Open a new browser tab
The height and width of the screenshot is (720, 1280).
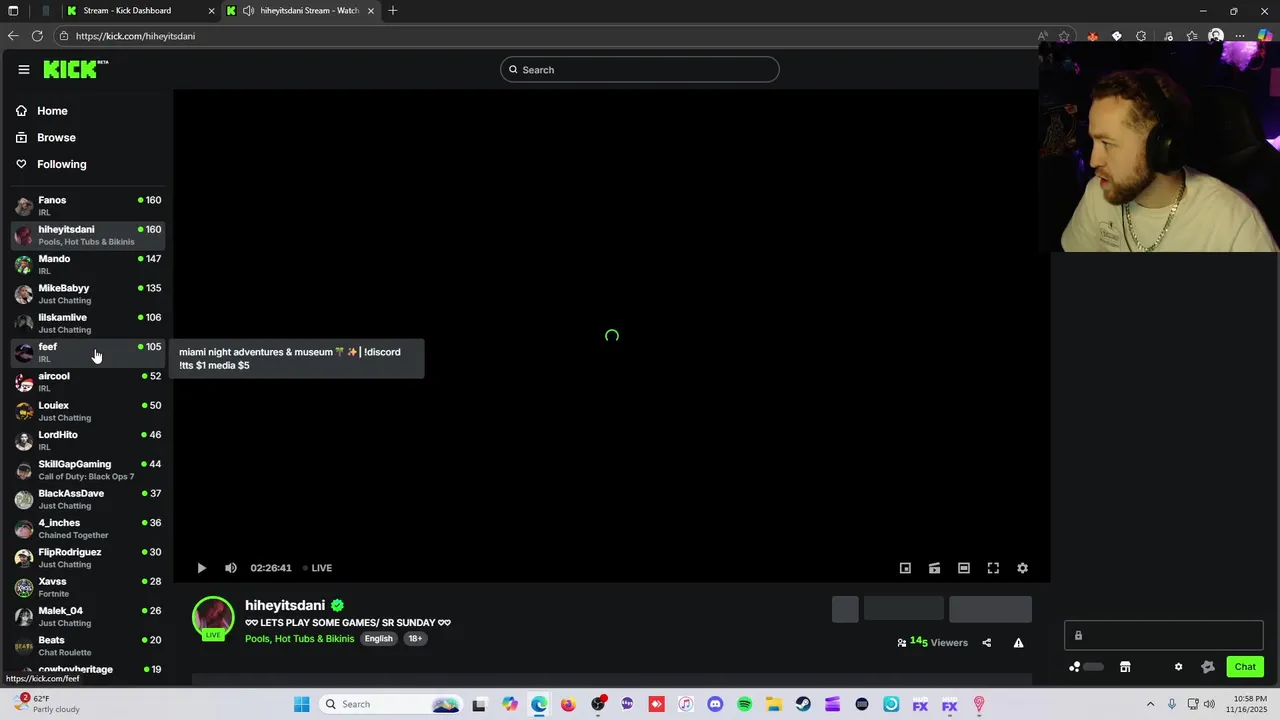393,11
